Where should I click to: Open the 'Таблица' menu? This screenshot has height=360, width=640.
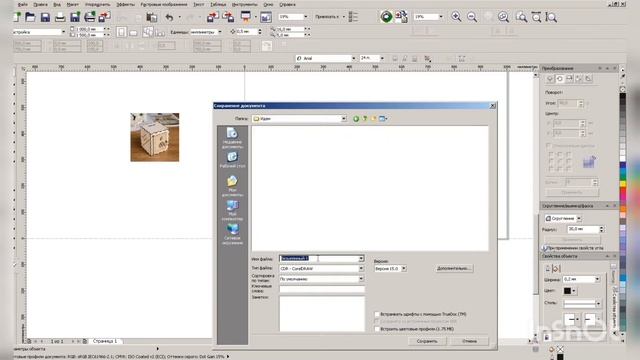[x=218, y=4]
